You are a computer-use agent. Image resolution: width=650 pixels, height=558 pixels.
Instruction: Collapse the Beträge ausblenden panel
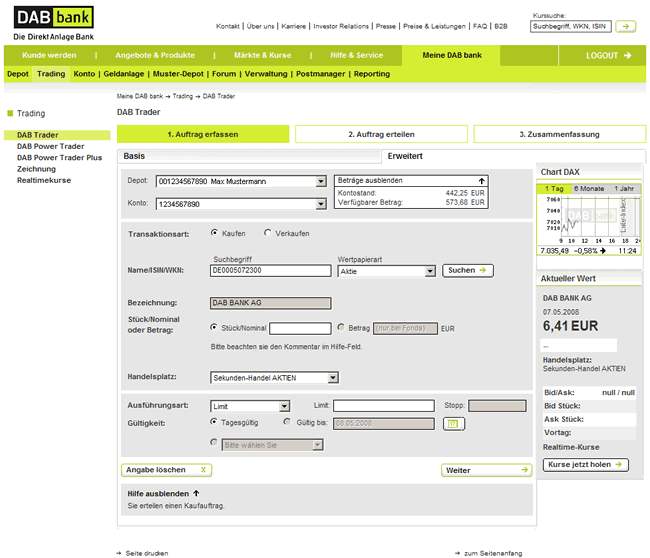click(x=411, y=181)
